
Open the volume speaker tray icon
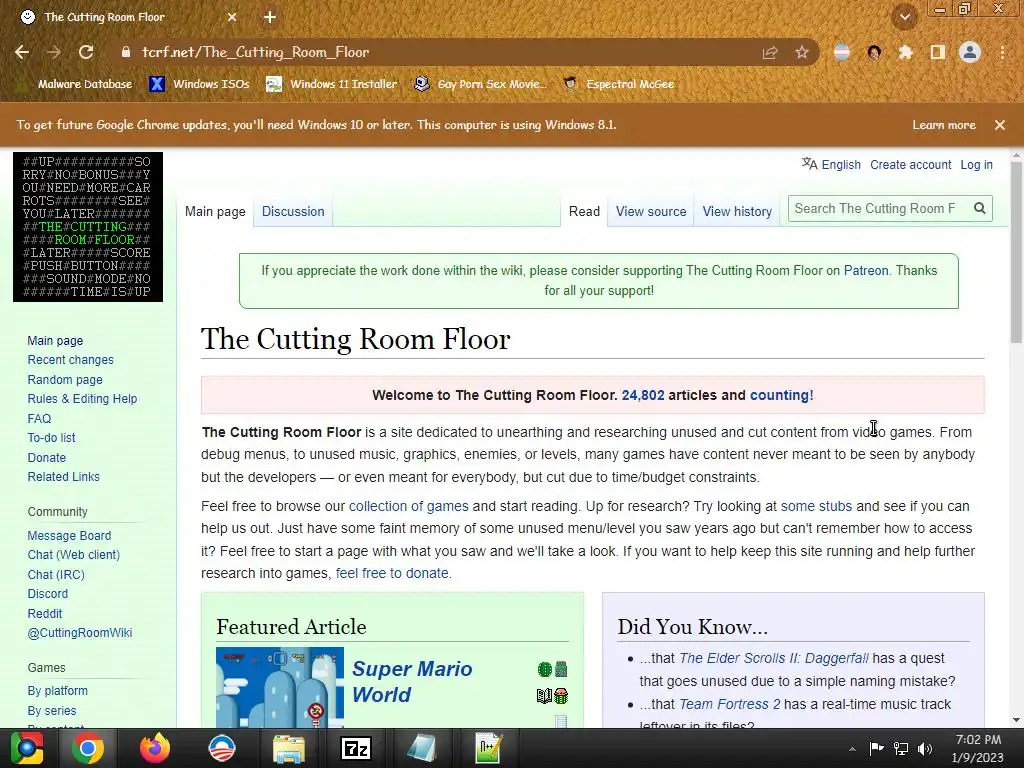click(x=924, y=748)
